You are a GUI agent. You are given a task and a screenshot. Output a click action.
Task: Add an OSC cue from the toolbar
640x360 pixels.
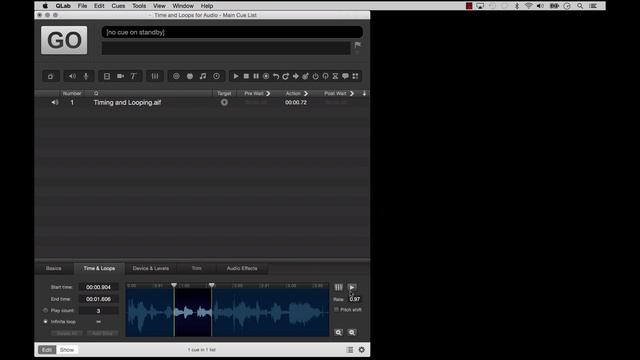[x=176, y=76]
